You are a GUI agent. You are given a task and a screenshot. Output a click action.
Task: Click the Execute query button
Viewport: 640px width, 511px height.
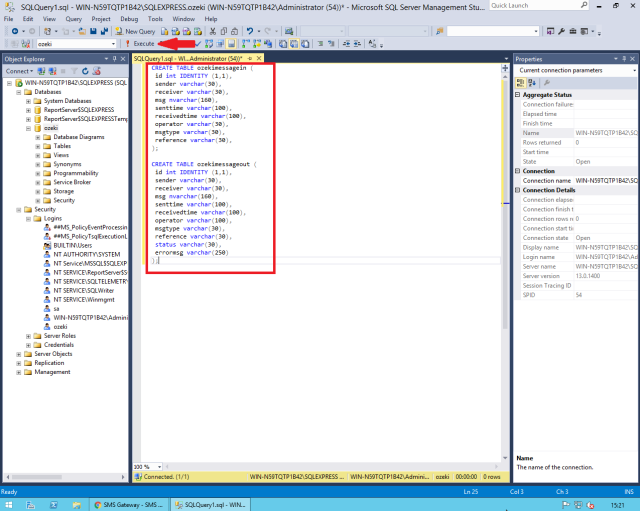coord(140,44)
